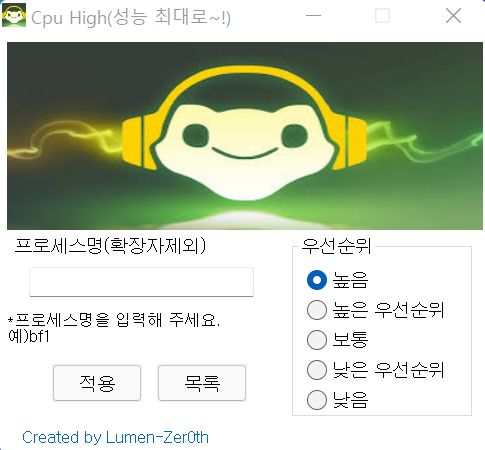This screenshot has width=485, height=450.
Task: Click the 적용 button to apply
Action: 97,383
